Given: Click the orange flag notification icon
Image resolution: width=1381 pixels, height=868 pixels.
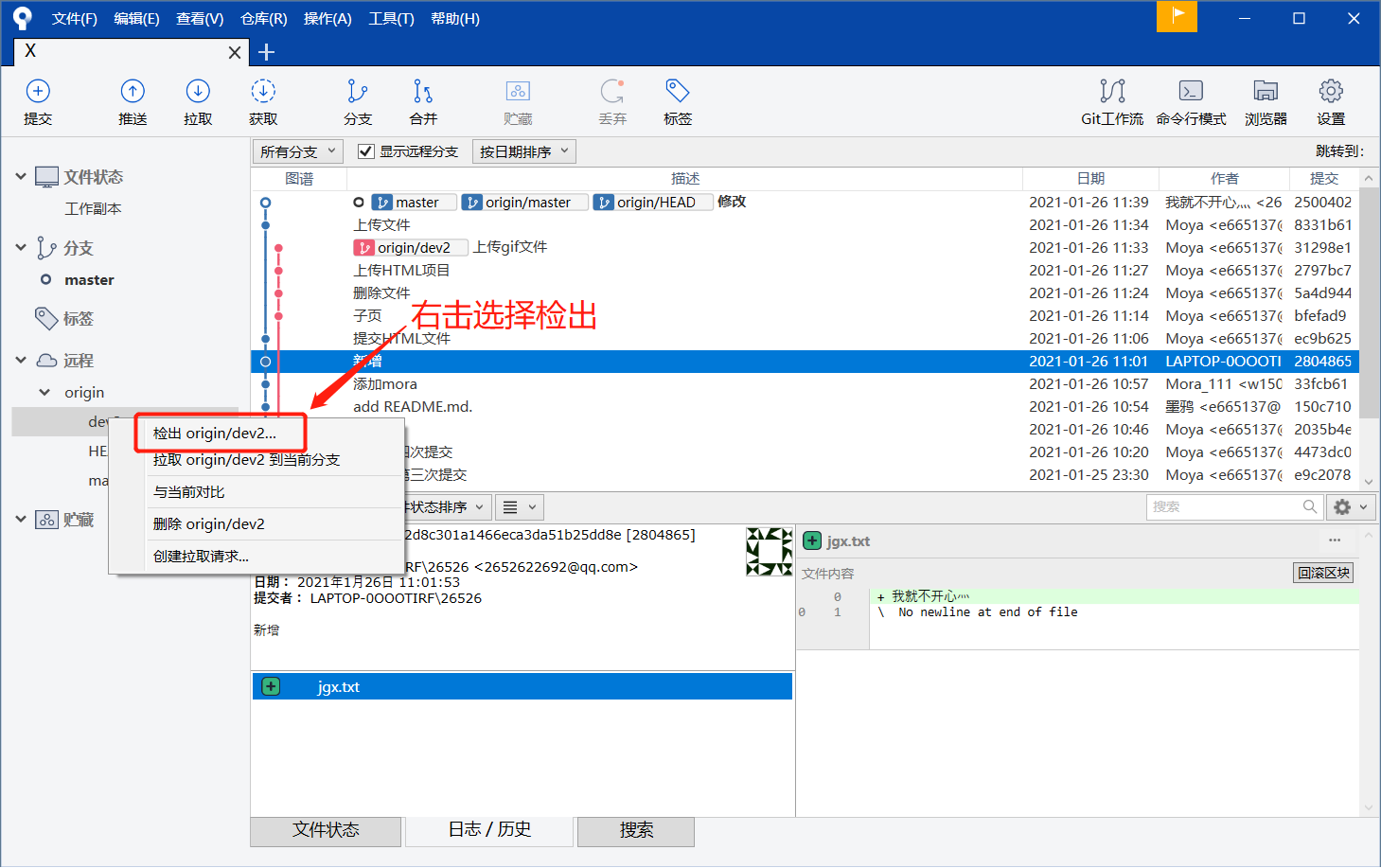Looking at the screenshot, I should click(x=1177, y=16).
